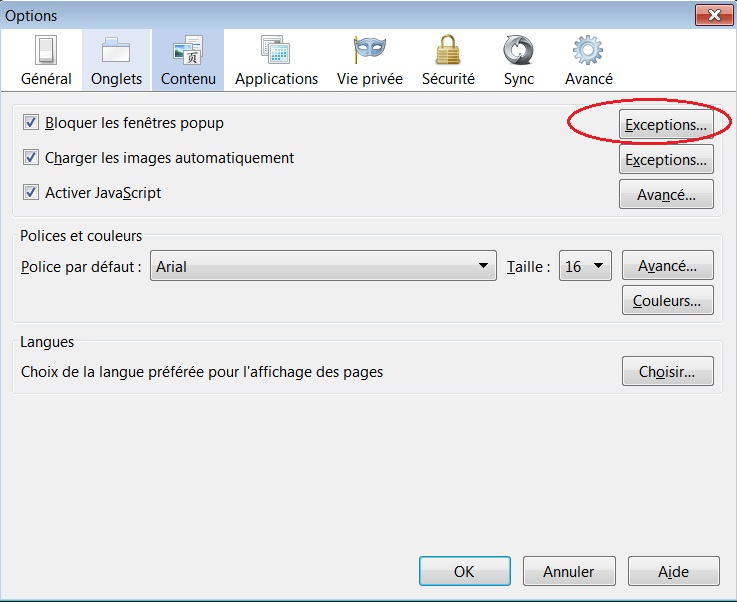Select the Onglets tabs icon
The width and height of the screenshot is (737, 602).
[x=116, y=50]
